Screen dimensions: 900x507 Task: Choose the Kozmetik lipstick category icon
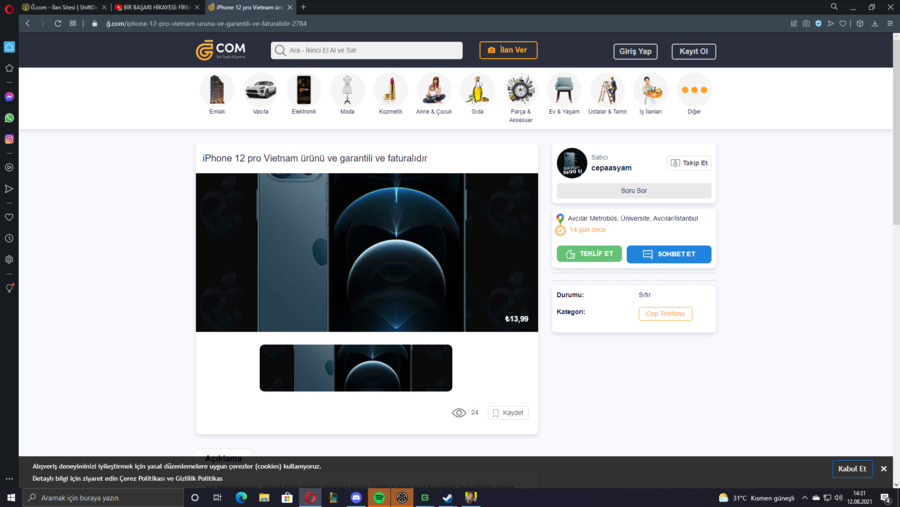tap(390, 90)
